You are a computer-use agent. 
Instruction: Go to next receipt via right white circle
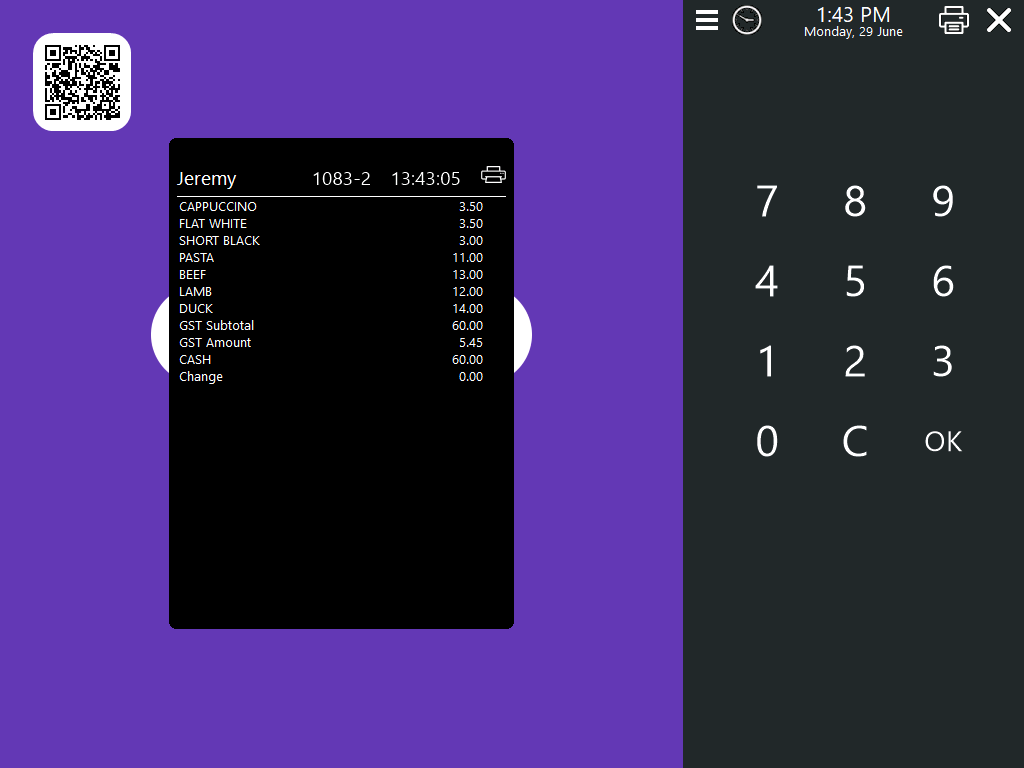[x=523, y=334]
